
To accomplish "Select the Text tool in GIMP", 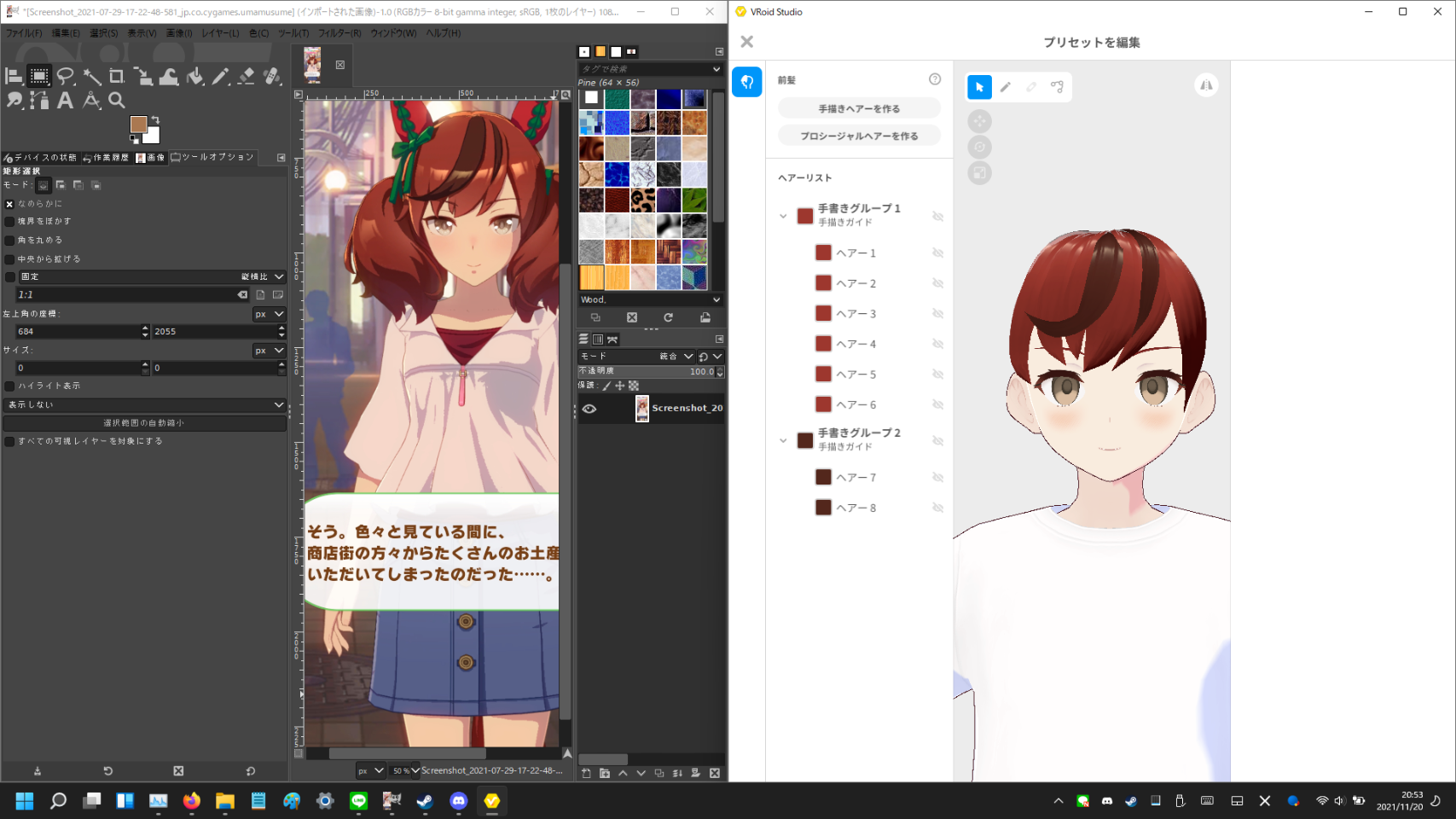I will tap(65, 101).
